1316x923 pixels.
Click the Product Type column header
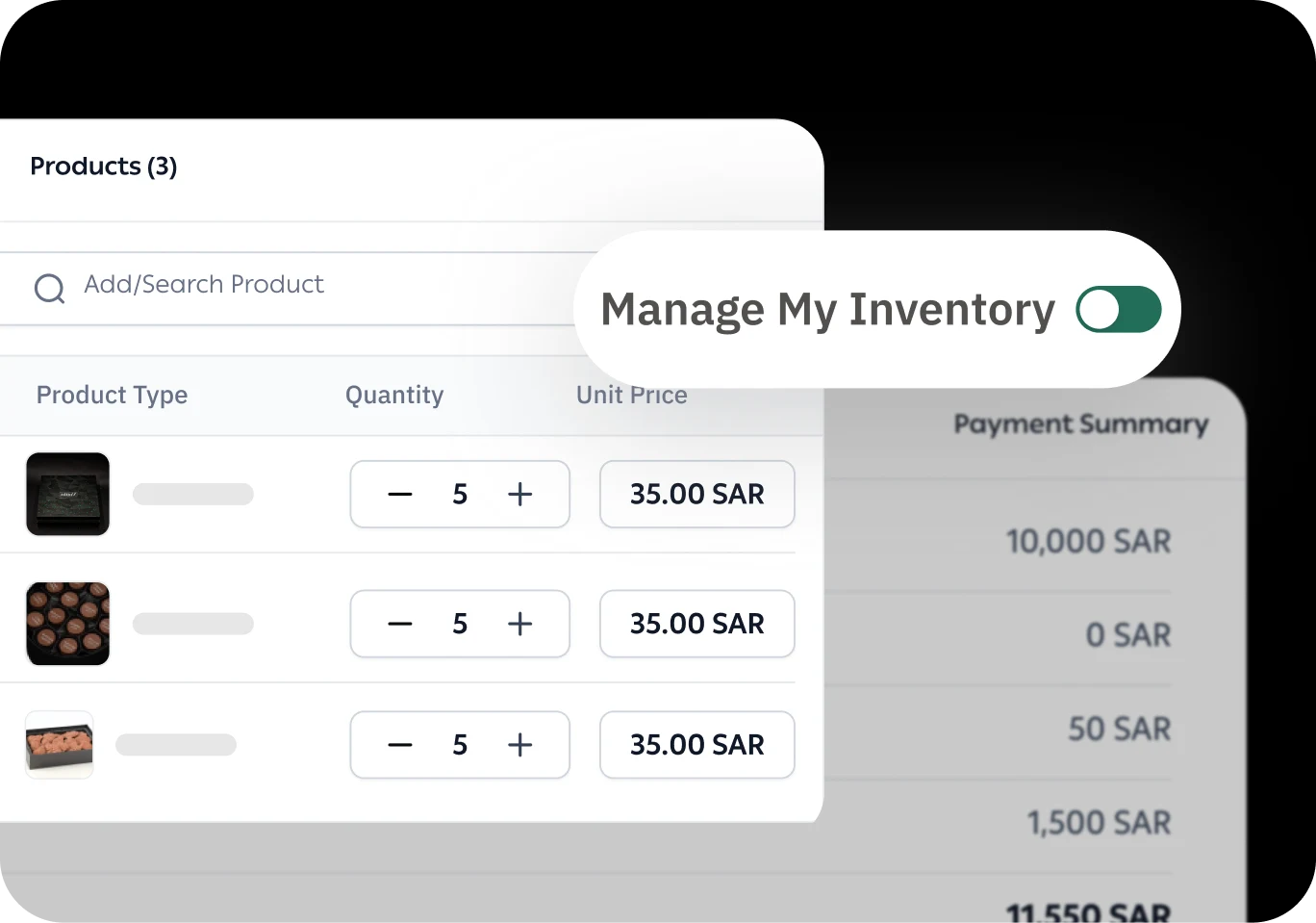click(112, 395)
